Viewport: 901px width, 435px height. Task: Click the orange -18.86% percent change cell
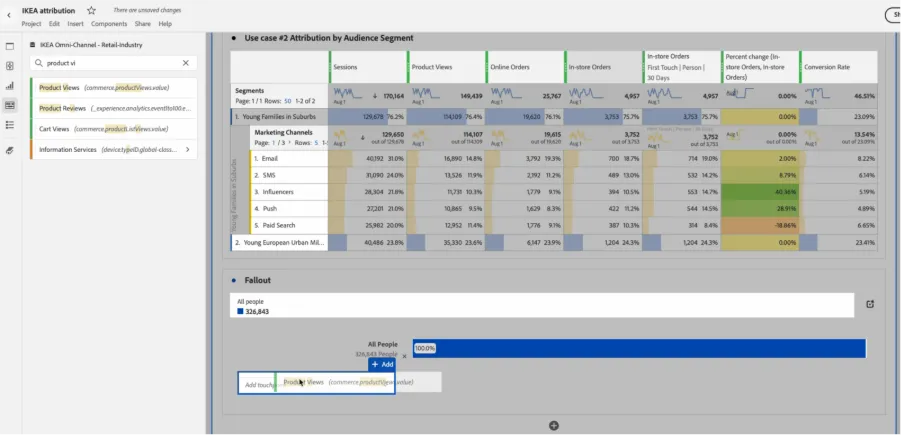pyautogui.click(x=760, y=225)
